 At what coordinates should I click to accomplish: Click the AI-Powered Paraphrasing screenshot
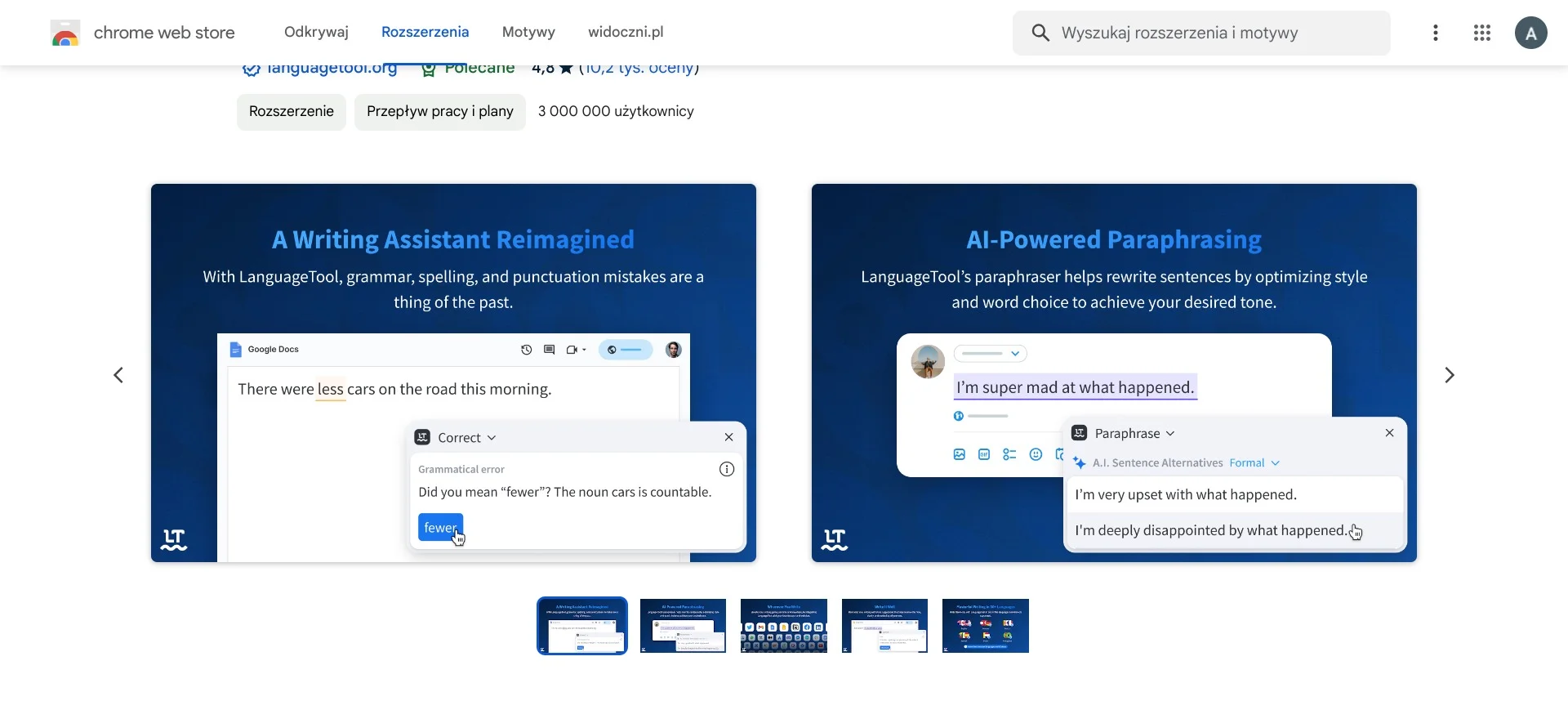click(1114, 373)
